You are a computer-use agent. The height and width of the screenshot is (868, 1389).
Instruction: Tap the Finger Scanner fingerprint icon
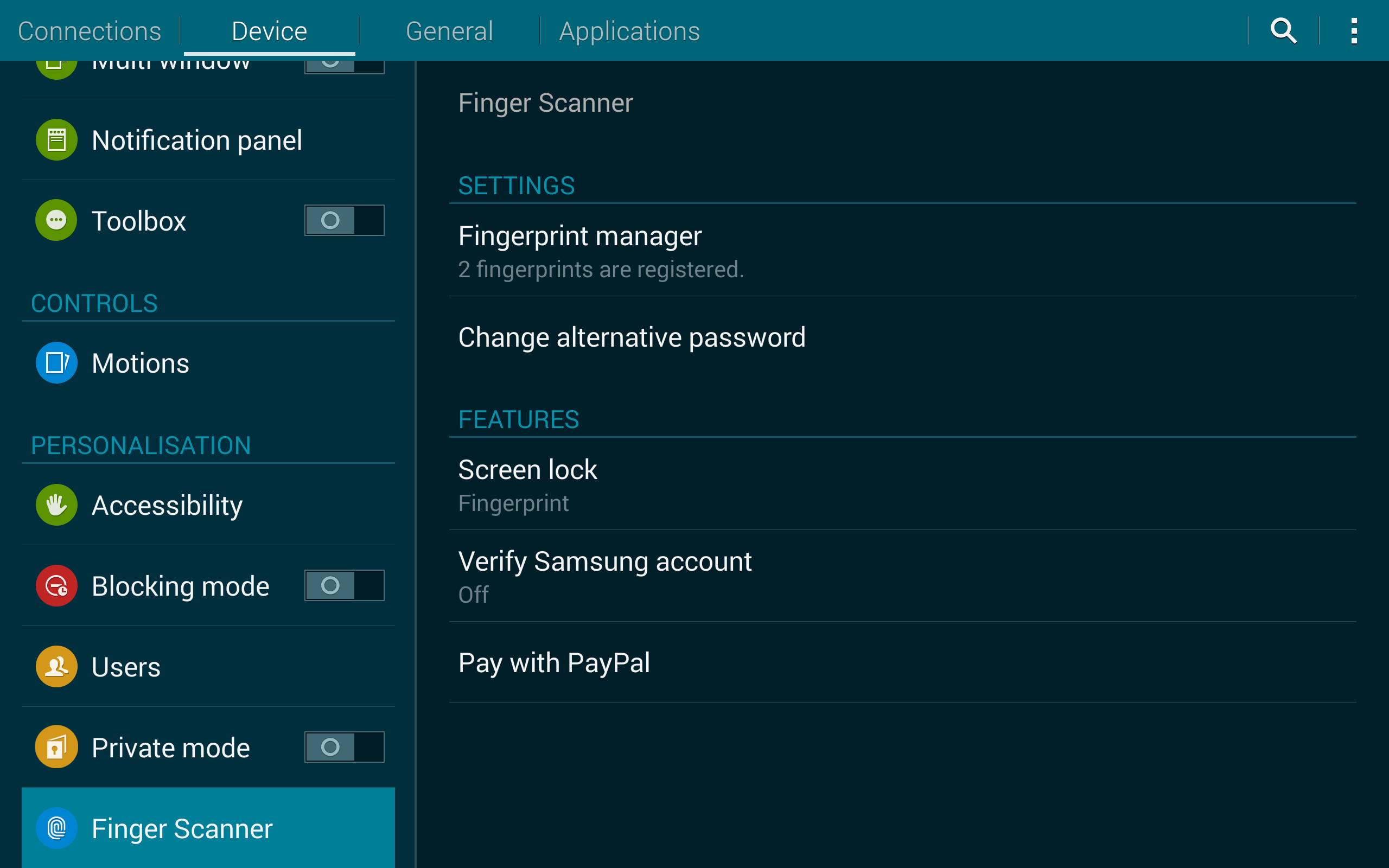[x=56, y=828]
